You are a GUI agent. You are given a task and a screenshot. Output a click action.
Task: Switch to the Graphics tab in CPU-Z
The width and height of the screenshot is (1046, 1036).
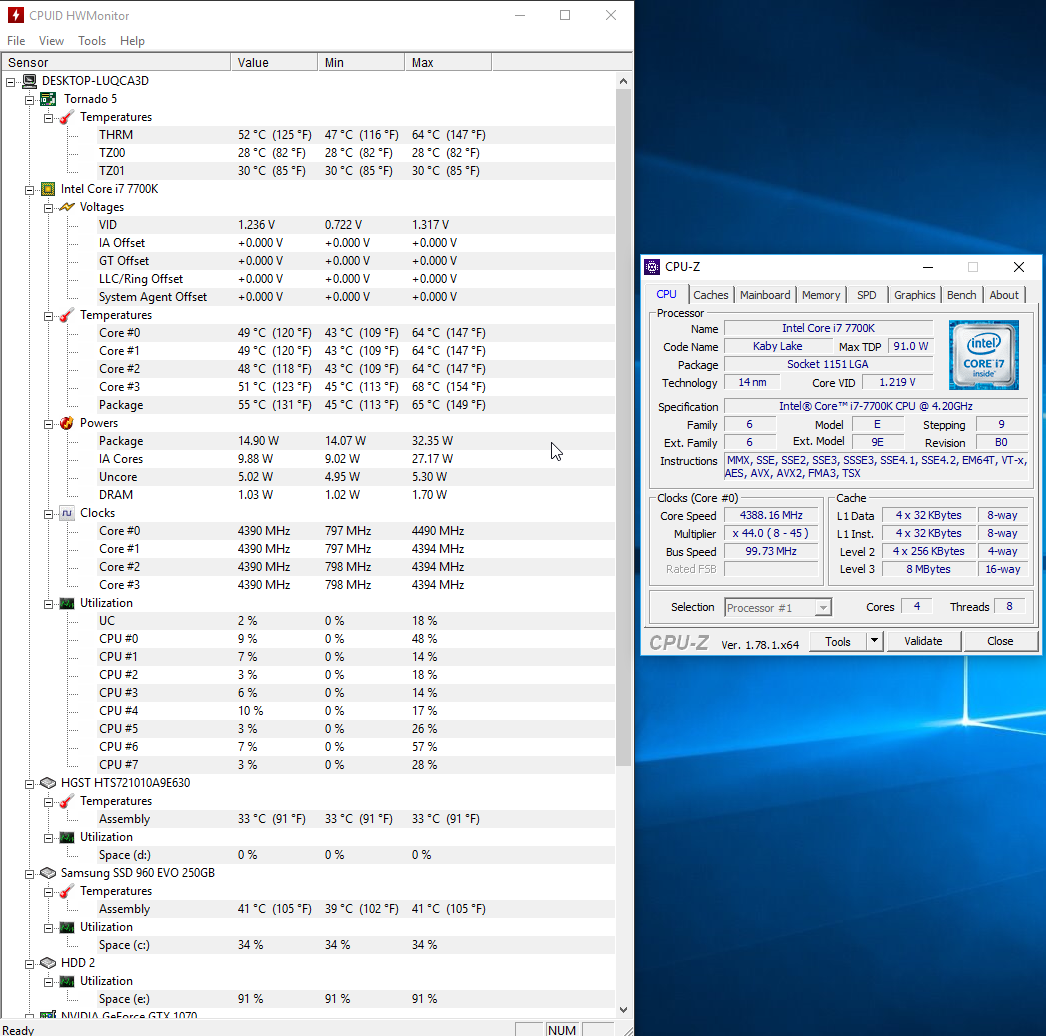click(x=914, y=295)
